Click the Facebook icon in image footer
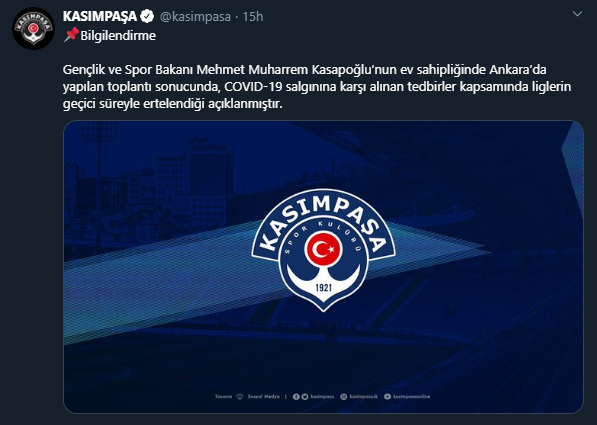Image resolution: width=597 pixels, height=425 pixels. 296,396
